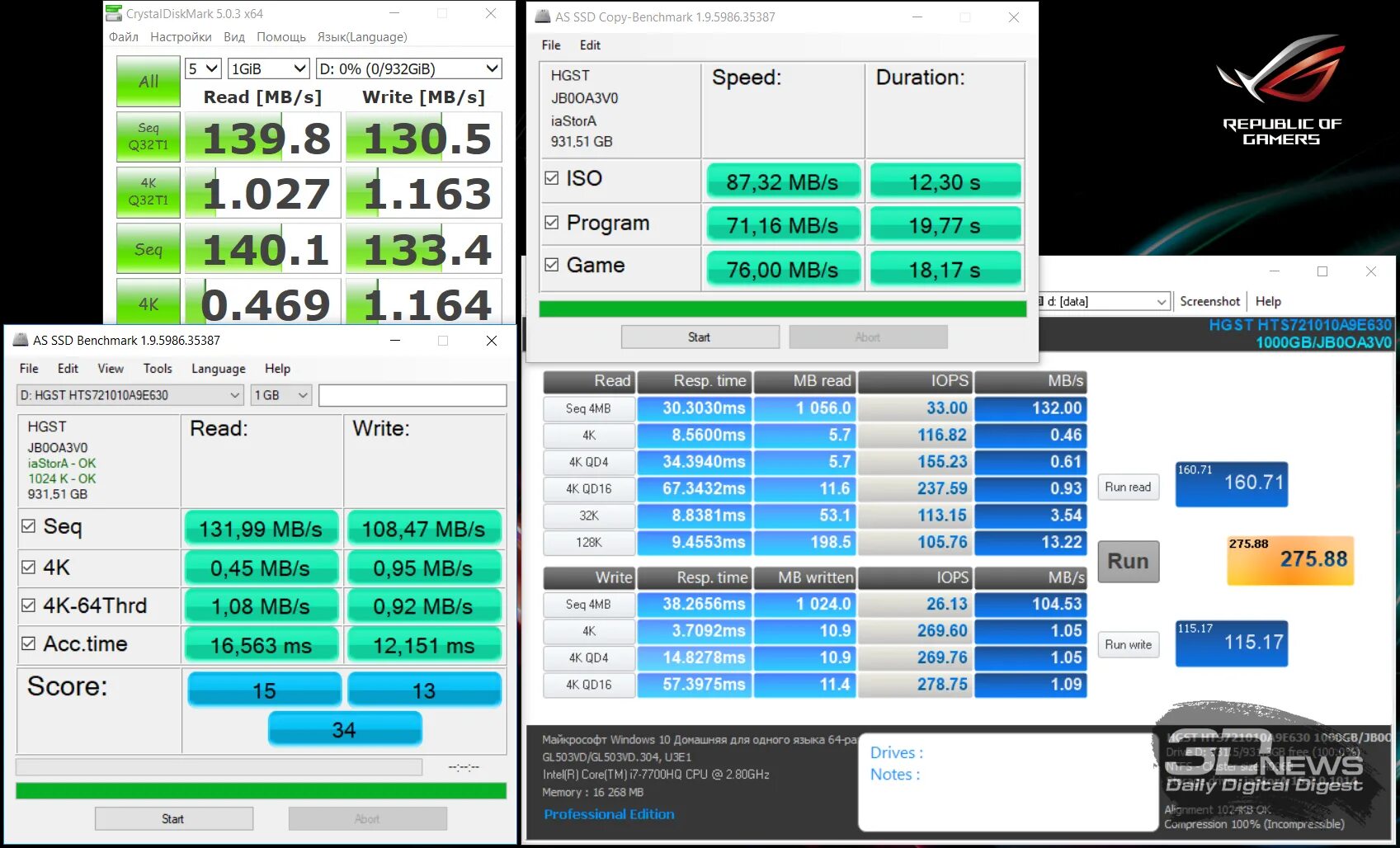
Task: Click the 132.00 MB/s read value cell
Action: [x=1030, y=408]
